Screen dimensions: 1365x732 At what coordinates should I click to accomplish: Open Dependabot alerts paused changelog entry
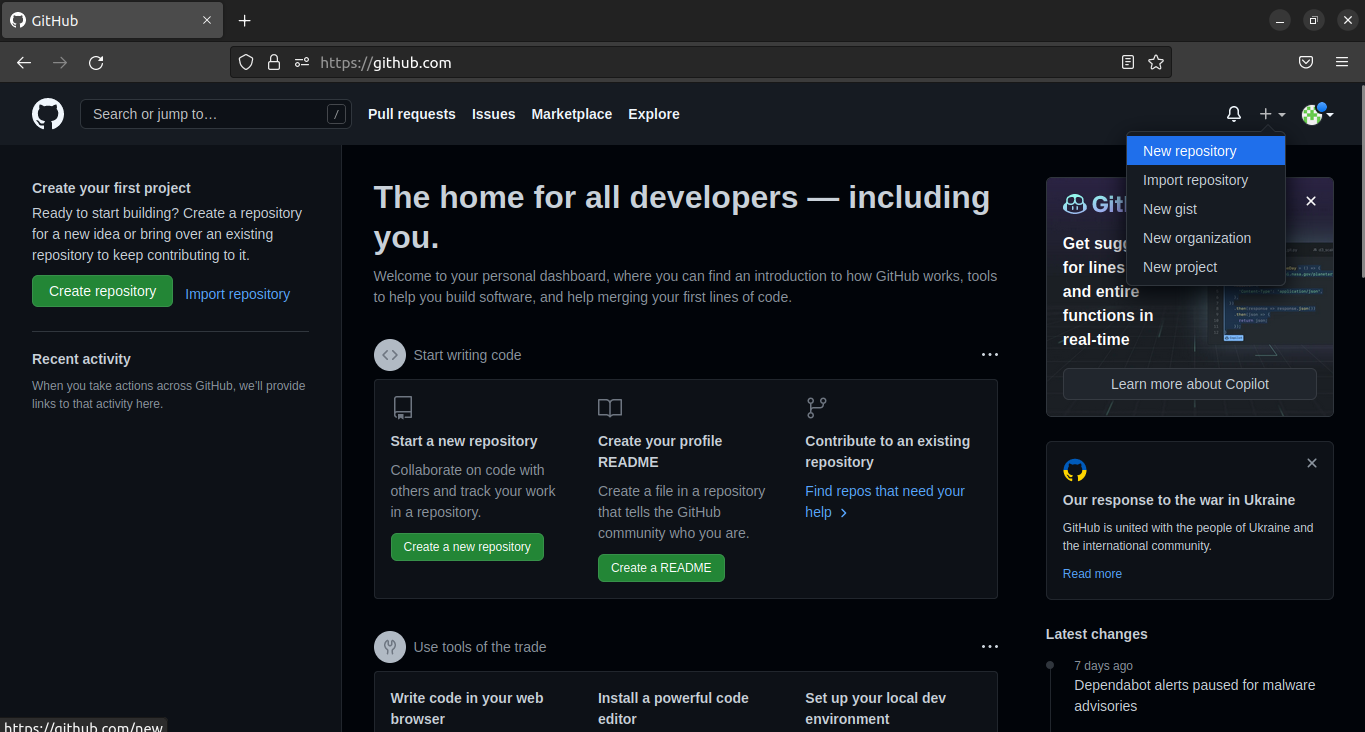pyautogui.click(x=1195, y=696)
